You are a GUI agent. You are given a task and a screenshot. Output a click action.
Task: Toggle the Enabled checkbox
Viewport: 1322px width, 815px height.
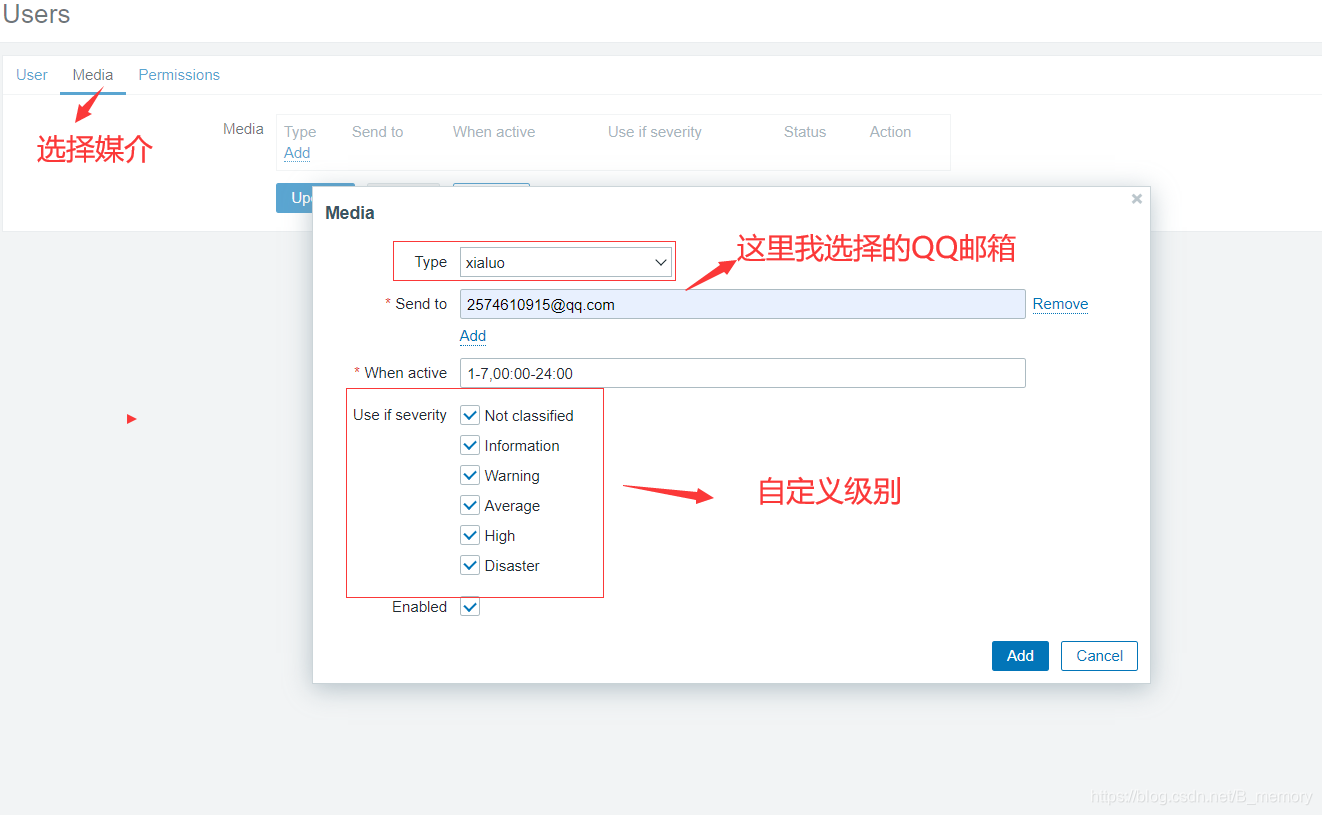pos(470,606)
